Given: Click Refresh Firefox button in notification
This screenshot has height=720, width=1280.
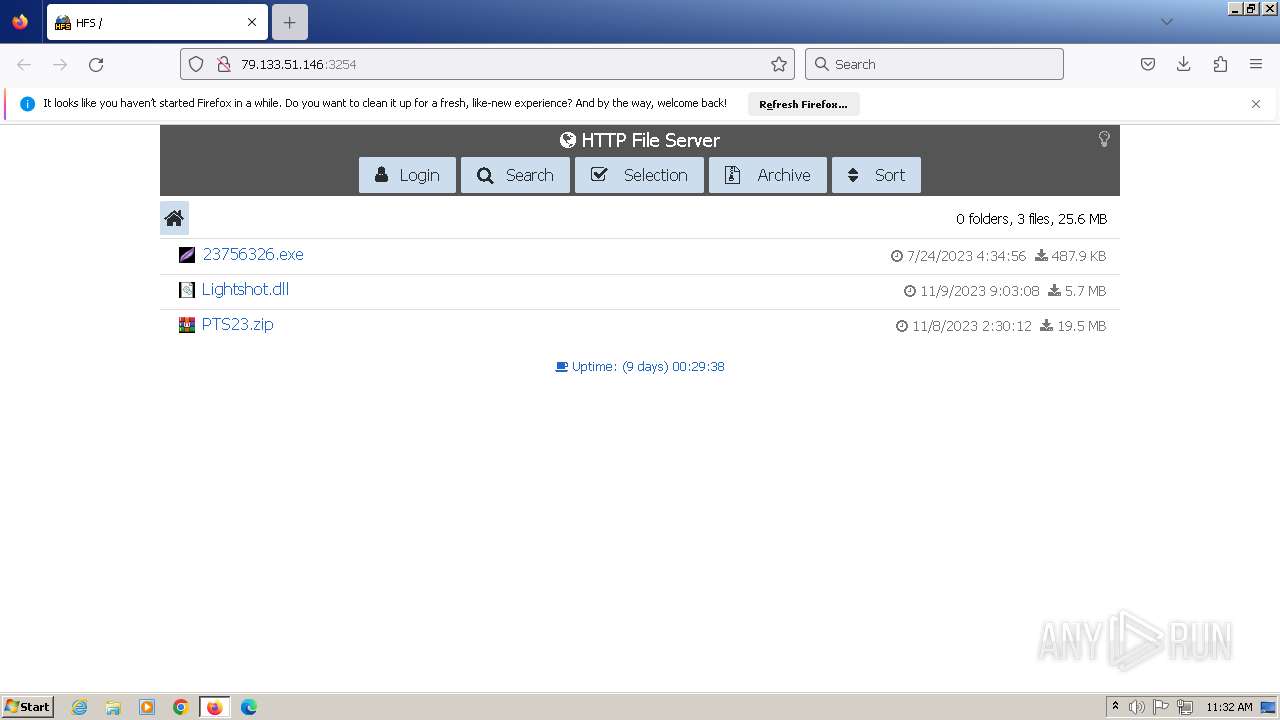Looking at the screenshot, I should 803,104.
